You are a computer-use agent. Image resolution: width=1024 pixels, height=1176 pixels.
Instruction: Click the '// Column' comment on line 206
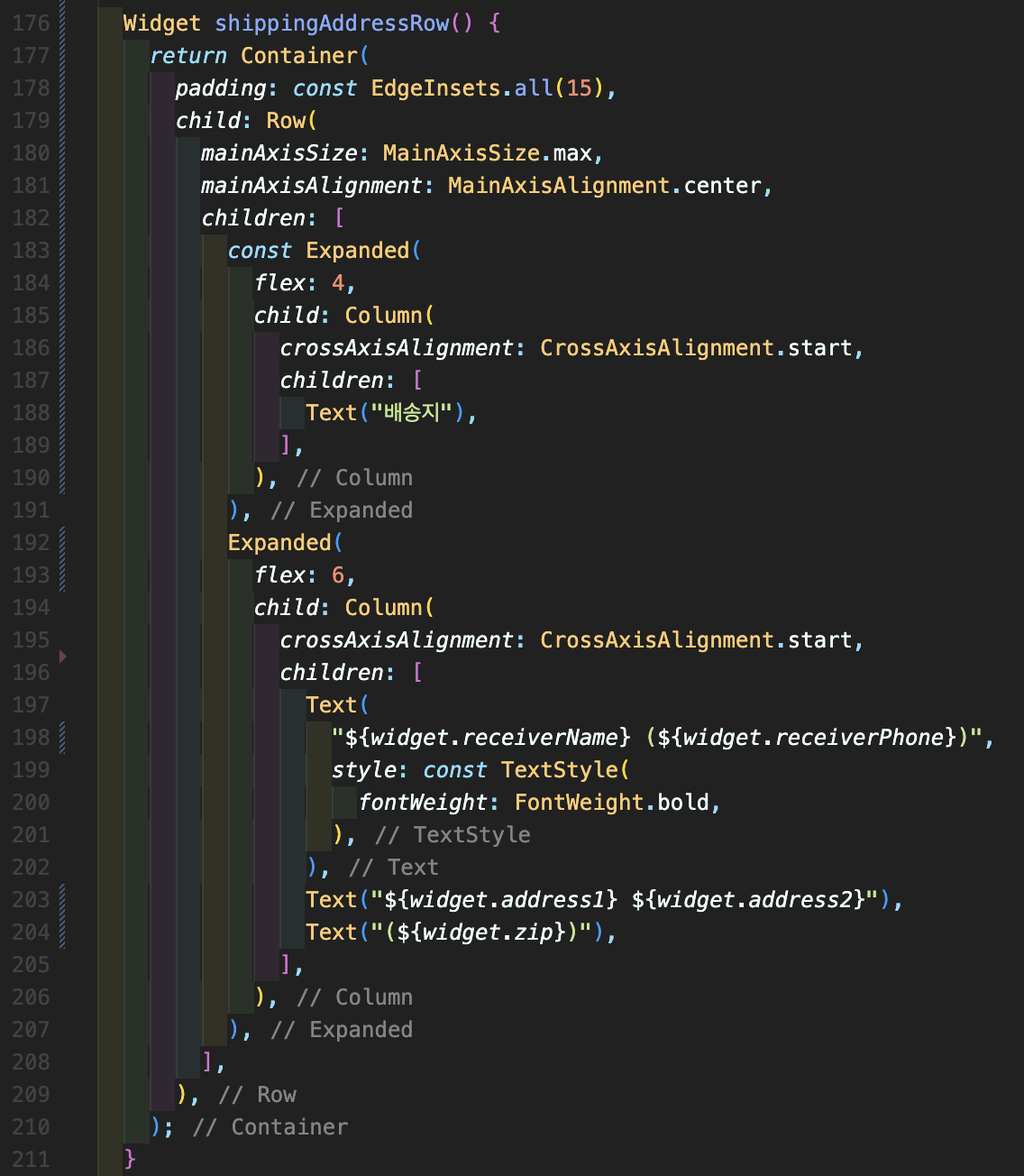pos(355,997)
